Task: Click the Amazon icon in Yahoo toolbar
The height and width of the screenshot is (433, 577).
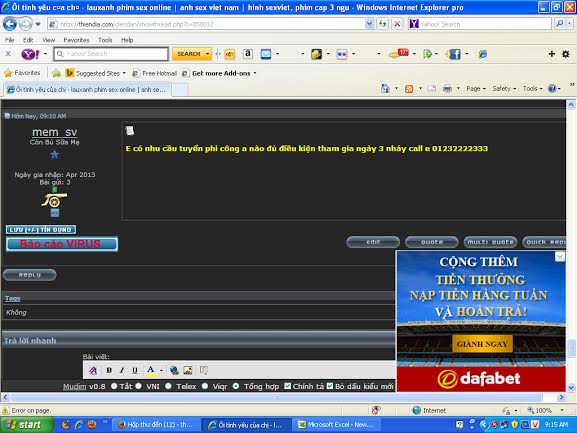Action: click(248, 54)
